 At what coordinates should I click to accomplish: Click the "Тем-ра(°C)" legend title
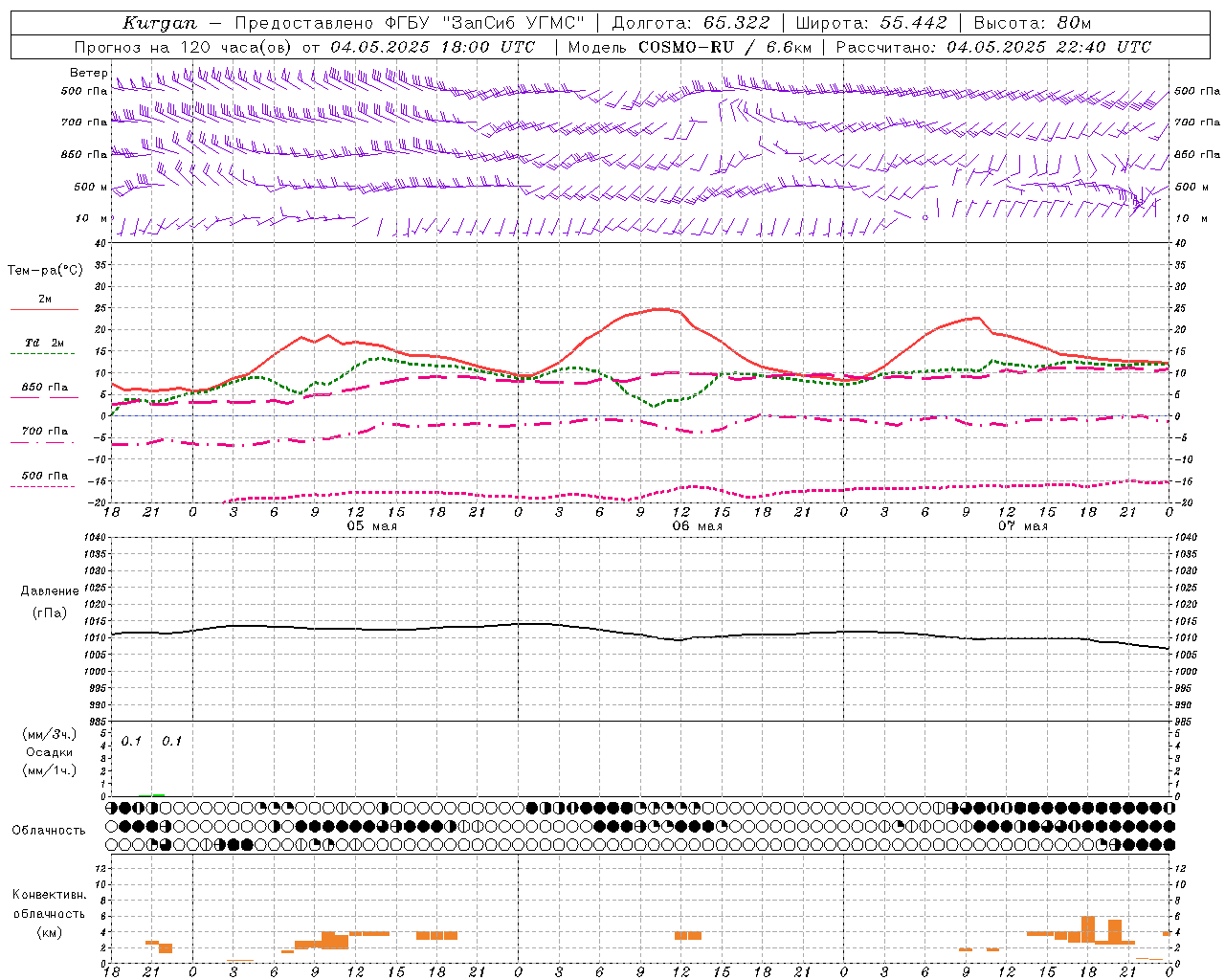pyautogui.click(x=45, y=271)
